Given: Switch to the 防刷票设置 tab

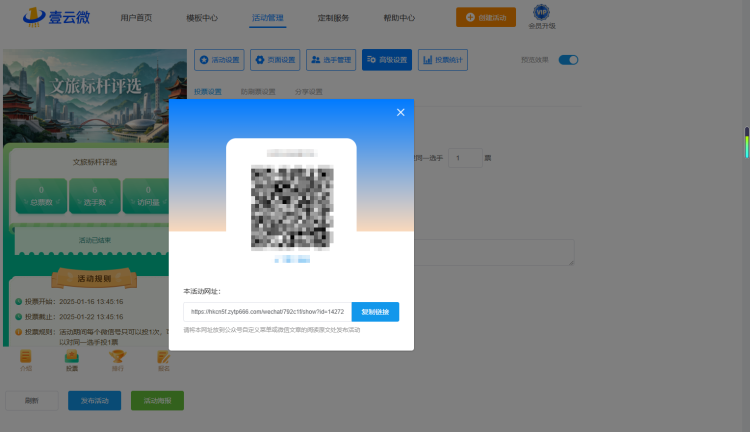Looking at the screenshot, I should [258, 92].
